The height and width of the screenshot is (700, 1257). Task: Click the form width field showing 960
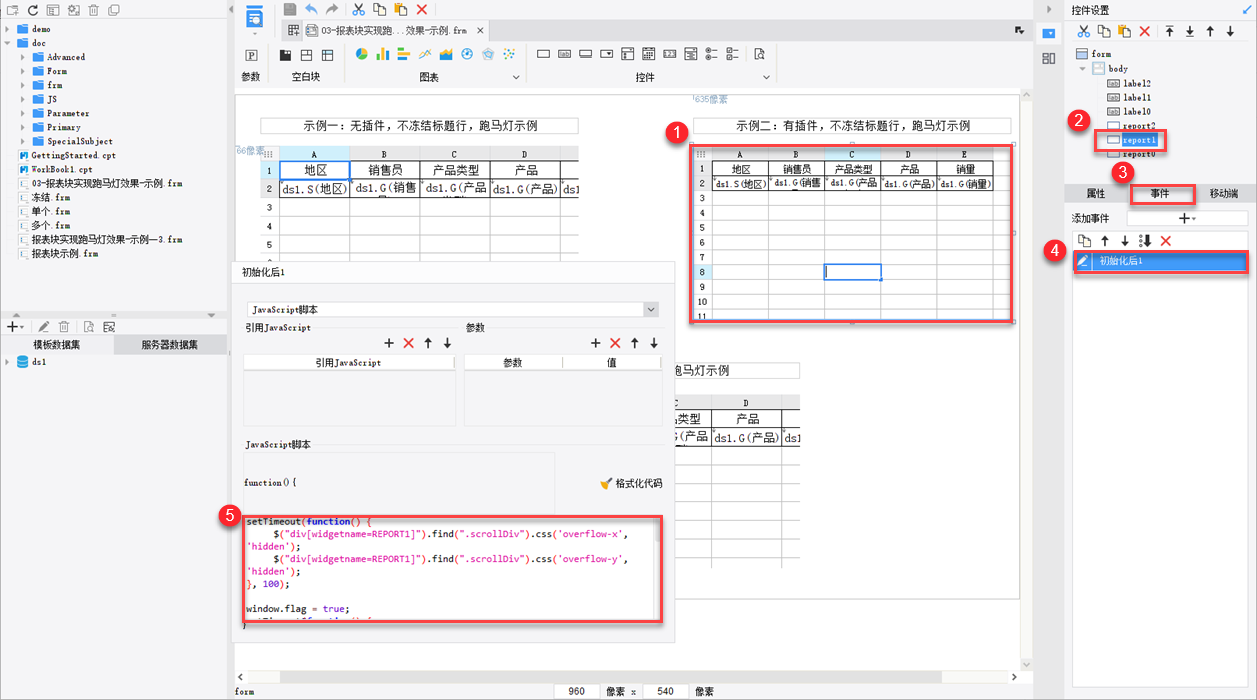[577, 691]
